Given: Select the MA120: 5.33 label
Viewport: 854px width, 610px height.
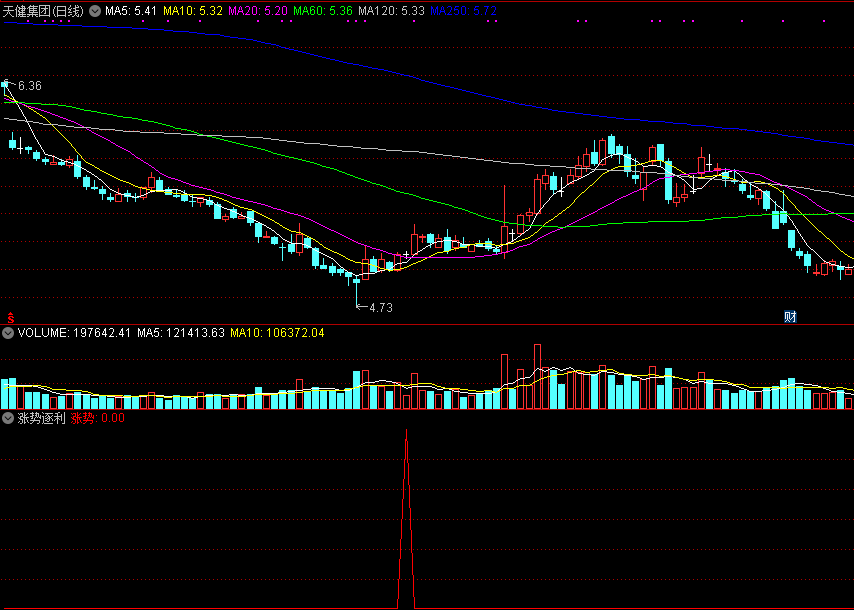Looking at the screenshot, I should click(x=391, y=11).
